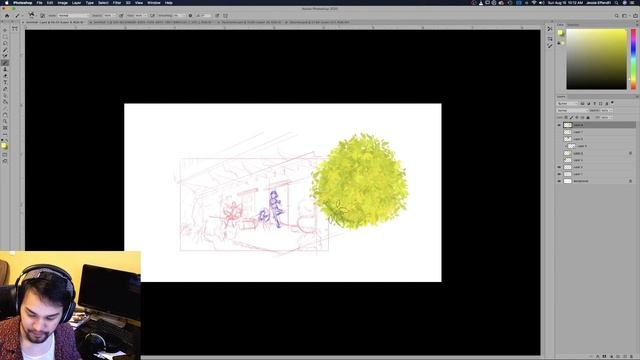
Task: Open the Help menu
Action: click(x=169, y=2)
